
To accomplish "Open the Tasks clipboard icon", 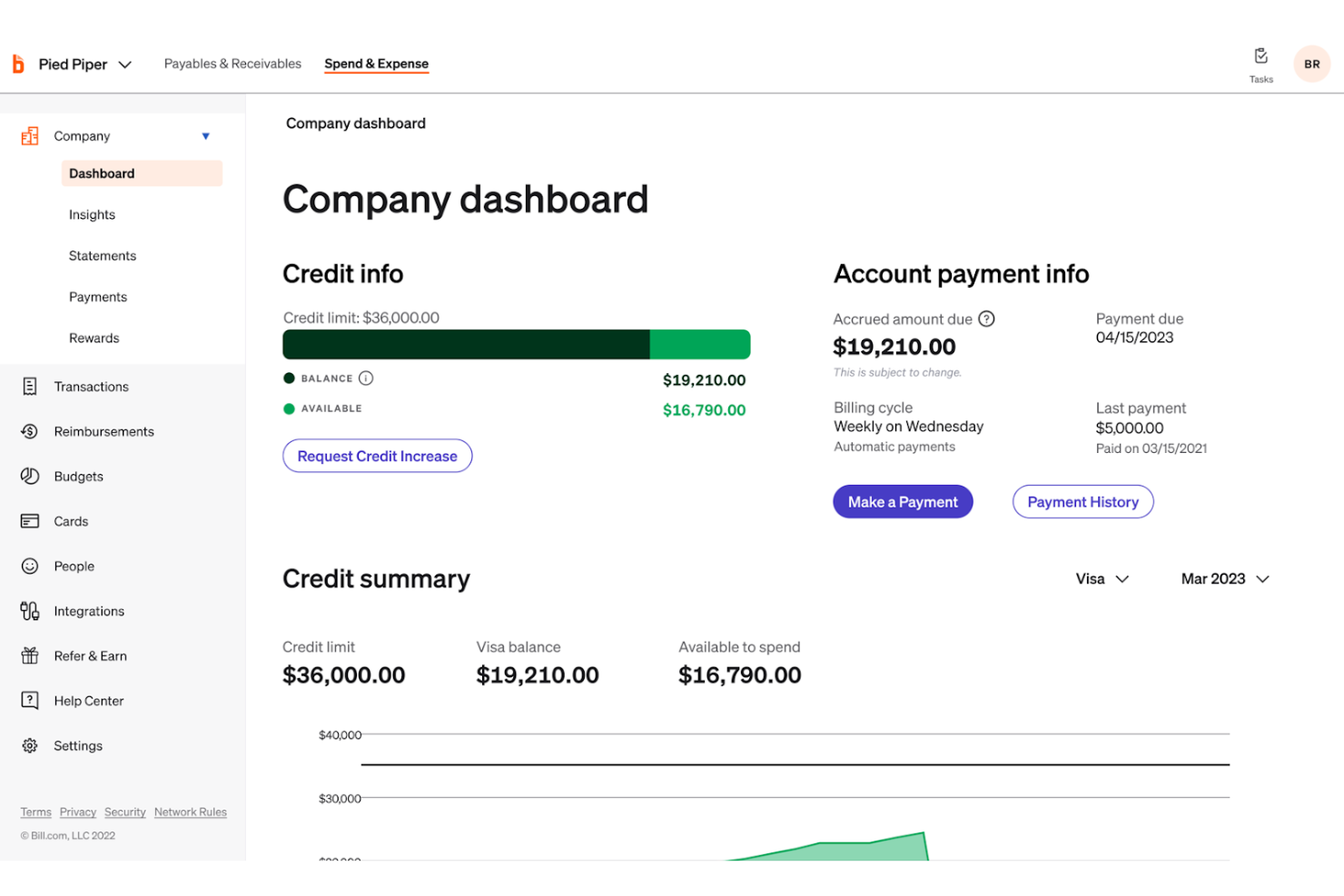I will [1260, 55].
